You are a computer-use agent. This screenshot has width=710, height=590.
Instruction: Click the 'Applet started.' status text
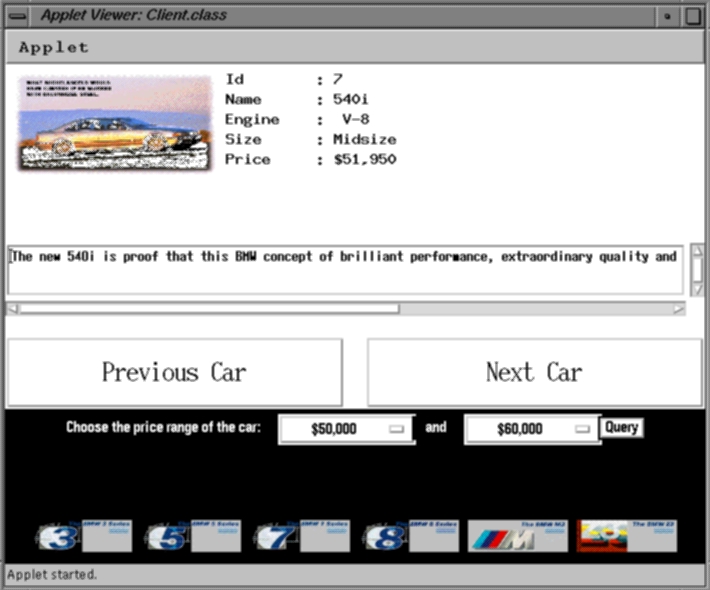tap(52, 575)
